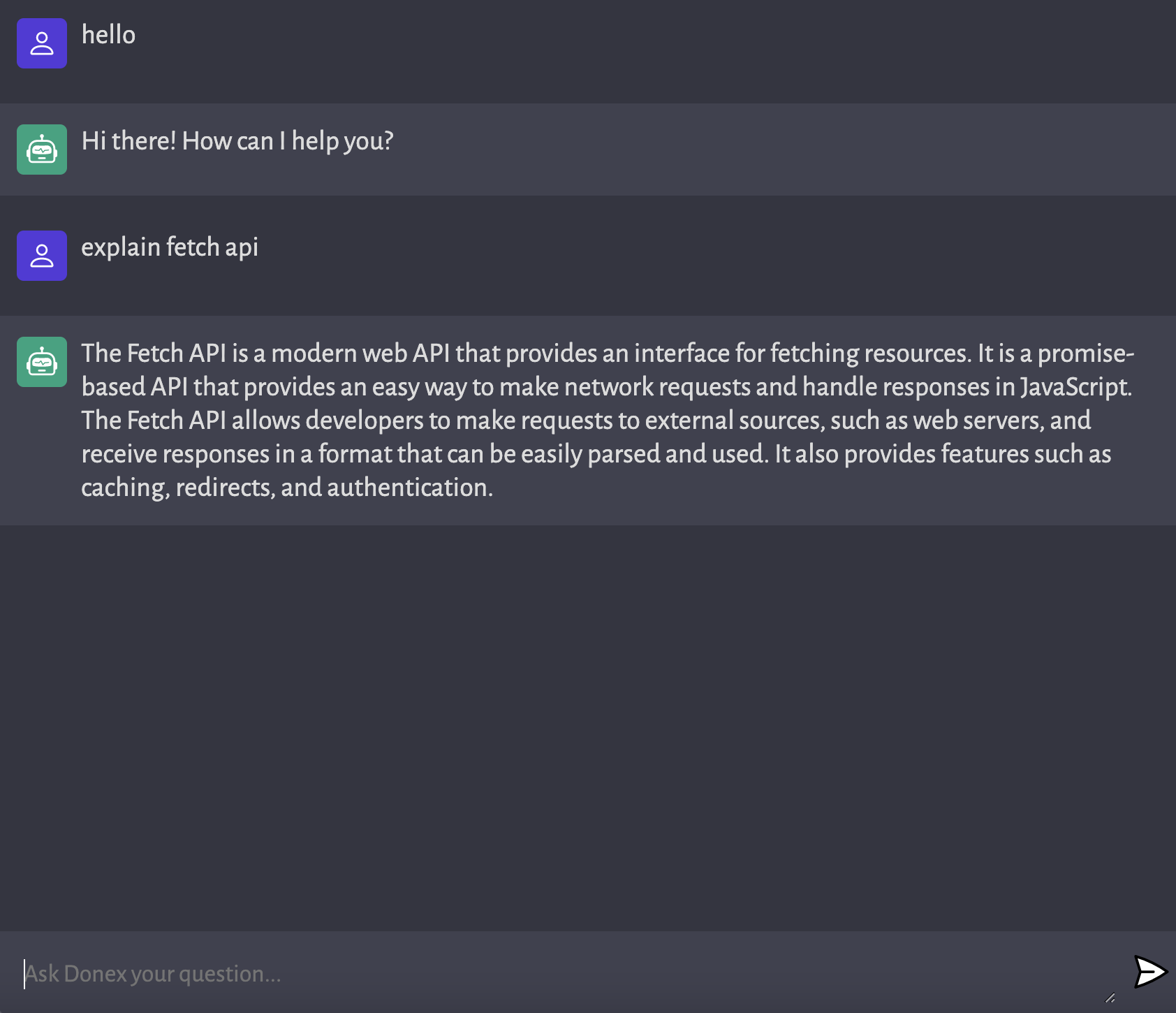The height and width of the screenshot is (1013, 1176).
Task: Select the user avatar next to "explain fetch api"
Action: pos(42,256)
